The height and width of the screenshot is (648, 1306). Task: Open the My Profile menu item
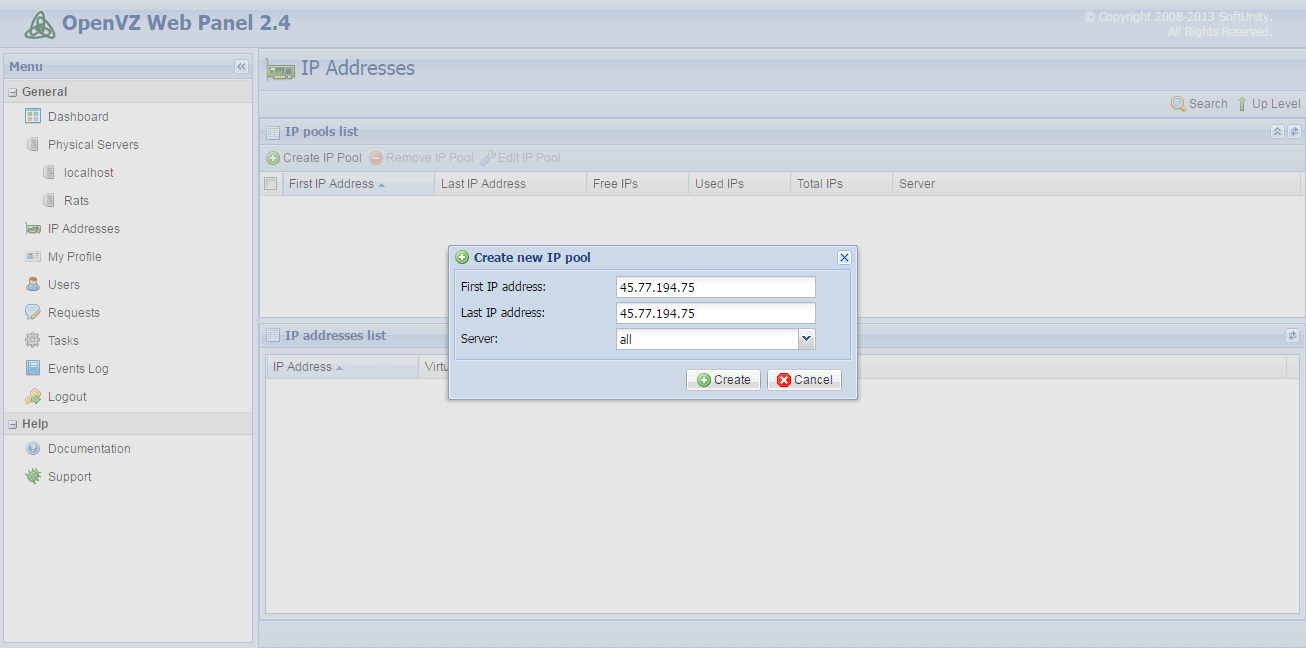click(74, 257)
